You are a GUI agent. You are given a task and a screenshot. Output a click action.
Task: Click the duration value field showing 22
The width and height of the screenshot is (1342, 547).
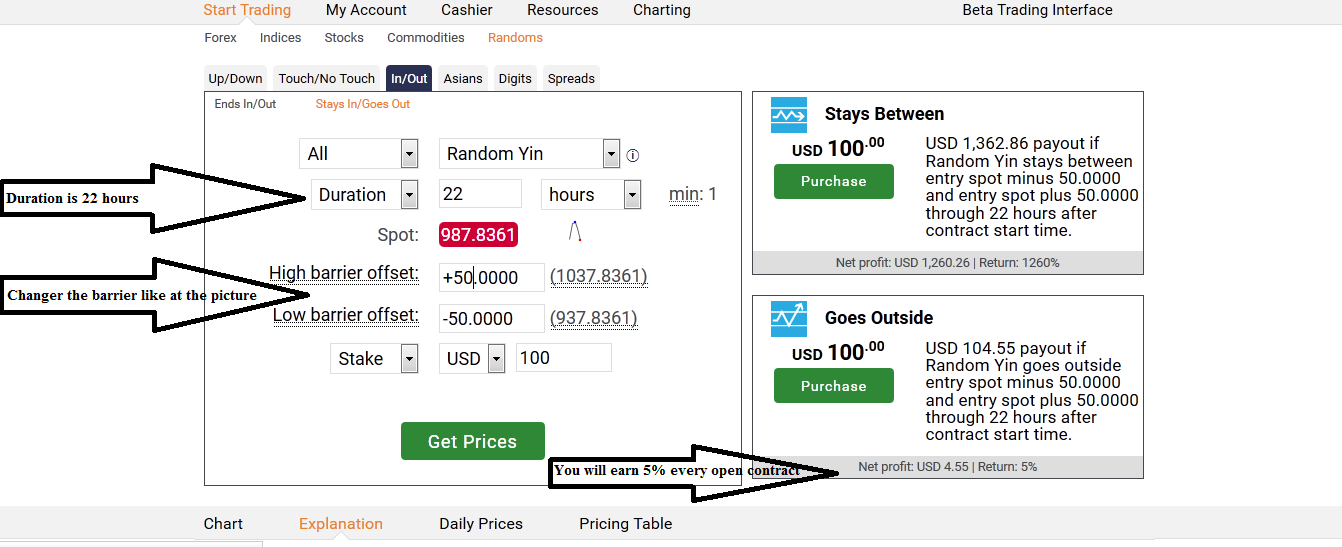tap(480, 194)
